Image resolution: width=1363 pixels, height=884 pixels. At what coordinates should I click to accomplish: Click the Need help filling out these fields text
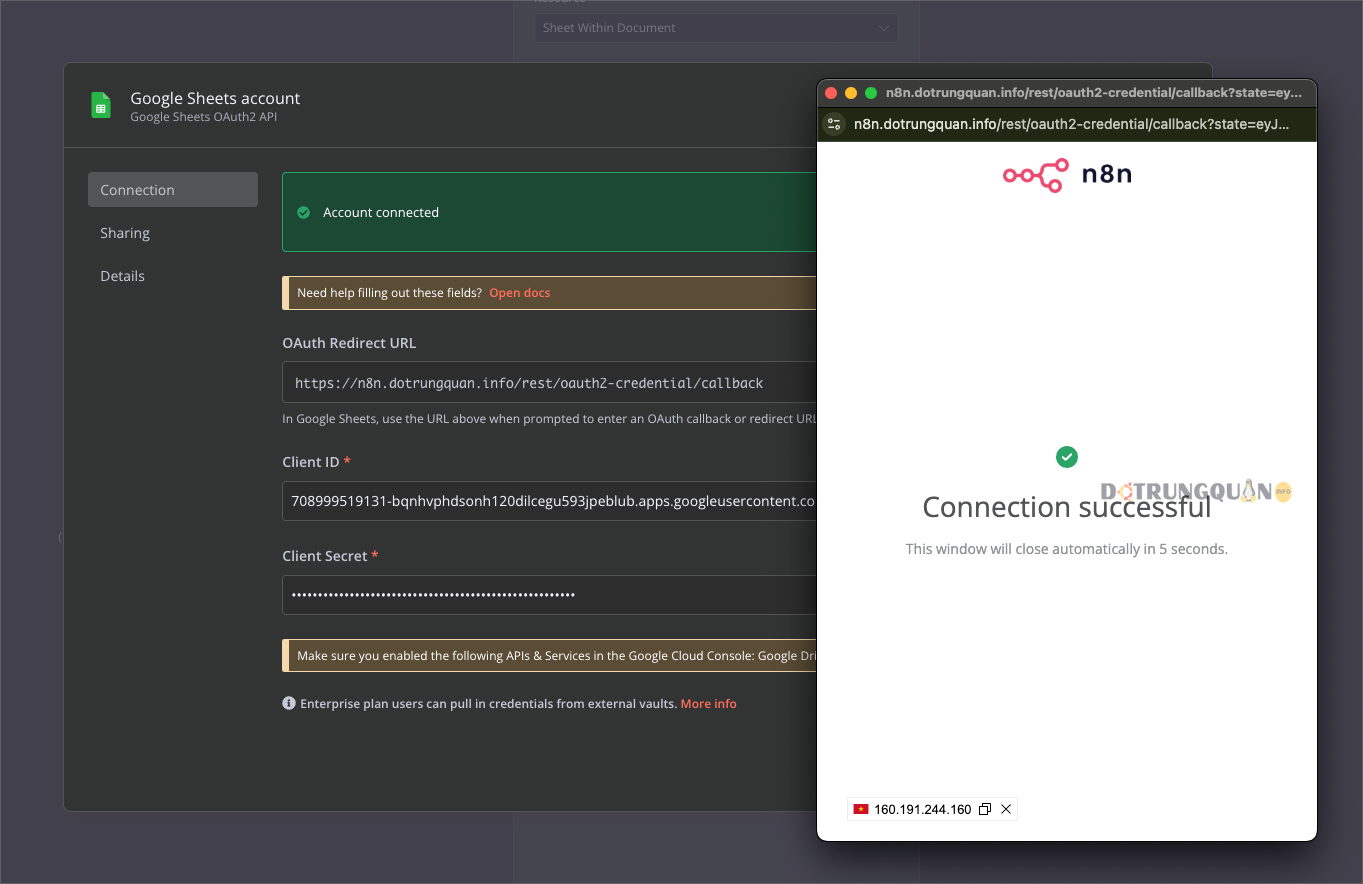389,293
